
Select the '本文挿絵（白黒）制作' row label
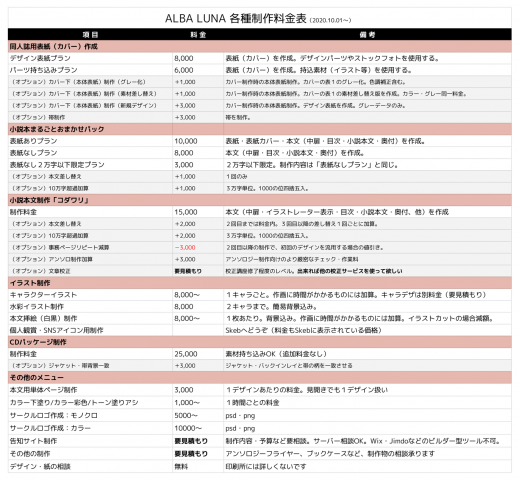43,319
